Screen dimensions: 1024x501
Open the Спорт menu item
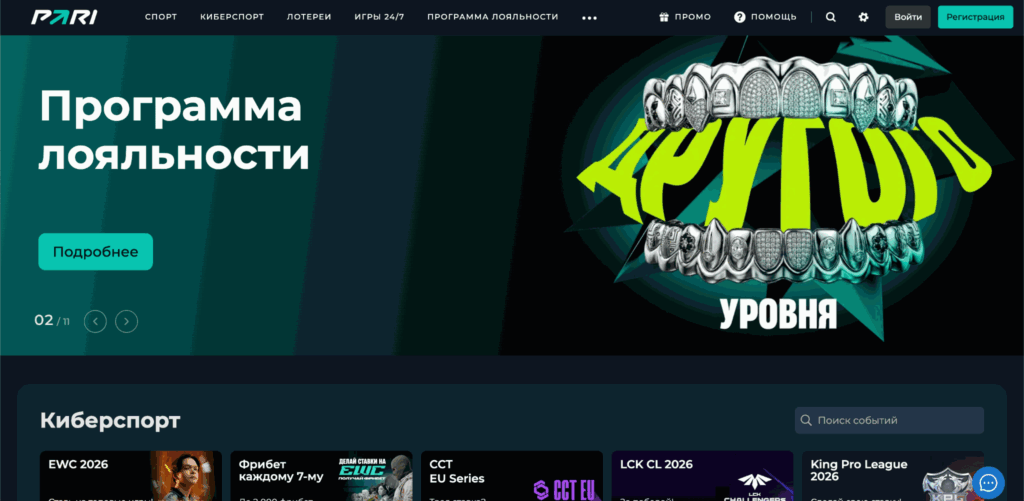161,17
